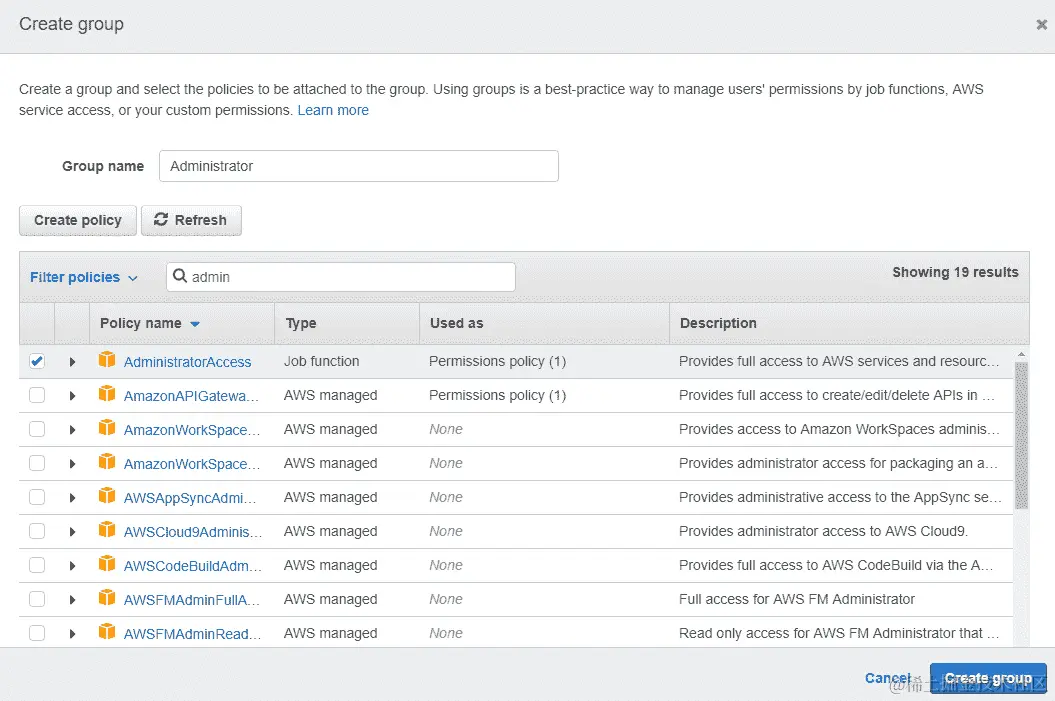Open the Learn more link
The image size is (1055, 701).
click(x=333, y=110)
